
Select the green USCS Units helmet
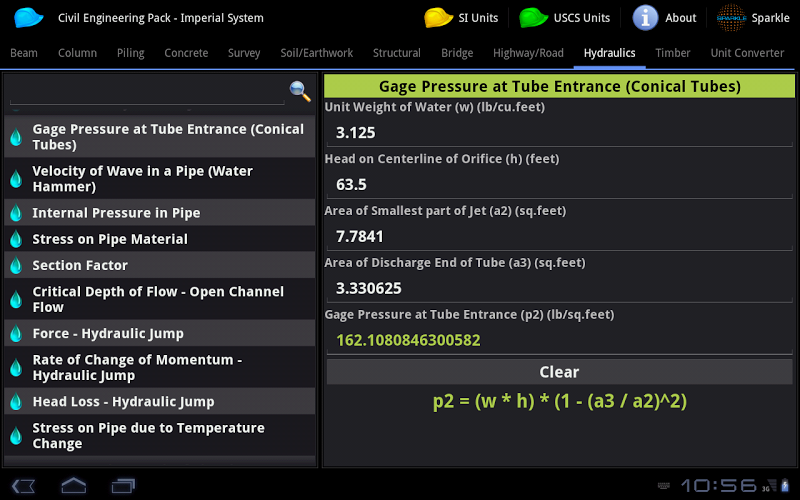click(534, 18)
